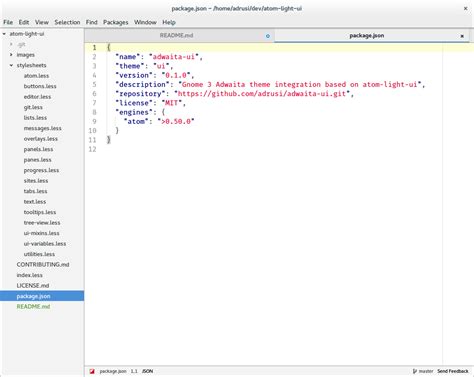Select the package.json editor tab
This screenshot has width=474, height=377.
click(372, 36)
